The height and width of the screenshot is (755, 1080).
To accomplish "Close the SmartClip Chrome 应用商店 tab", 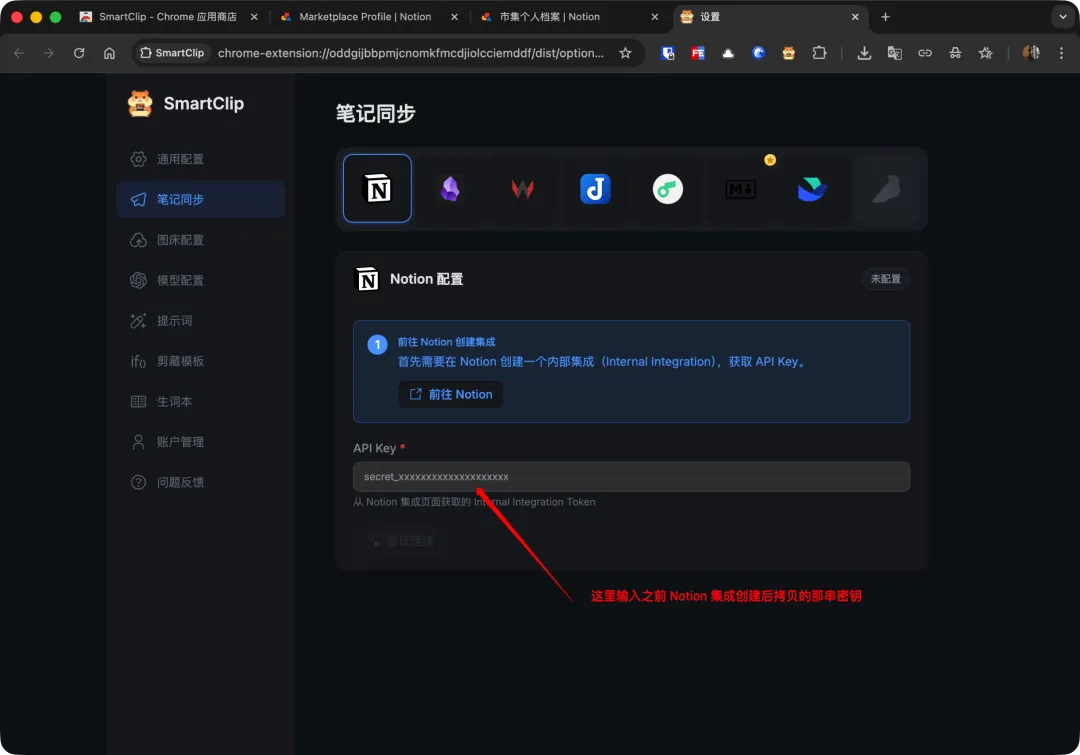I will (x=254, y=17).
